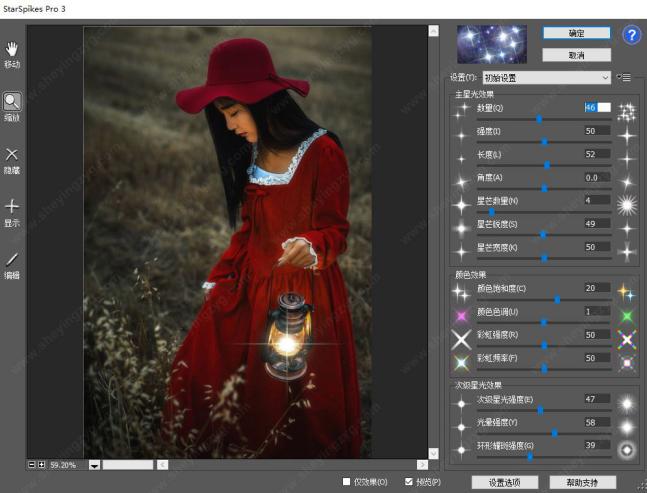Image resolution: width=647 pixels, height=493 pixels.
Task: Open the zoom percentage dropdown arrow
Action: point(94,465)
